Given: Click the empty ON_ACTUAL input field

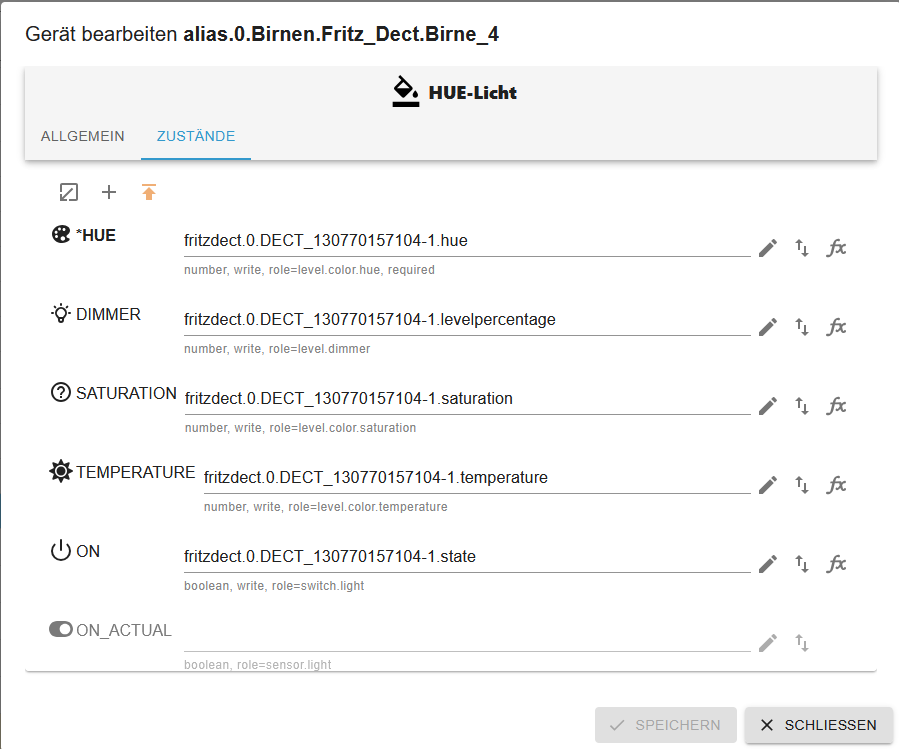Looking at the screenshot, I should pos(466,636).
